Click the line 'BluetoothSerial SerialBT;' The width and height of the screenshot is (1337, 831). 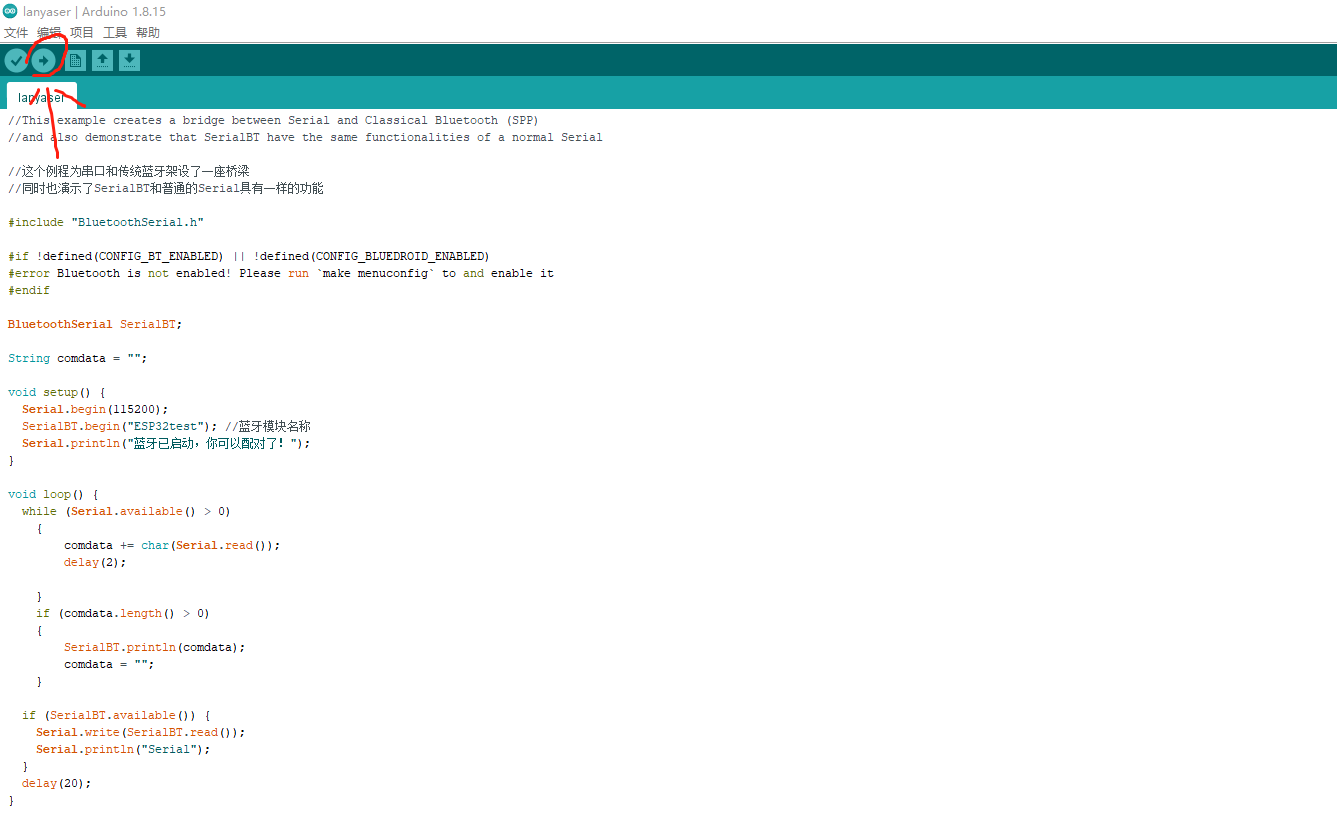(x=95, y=324)
